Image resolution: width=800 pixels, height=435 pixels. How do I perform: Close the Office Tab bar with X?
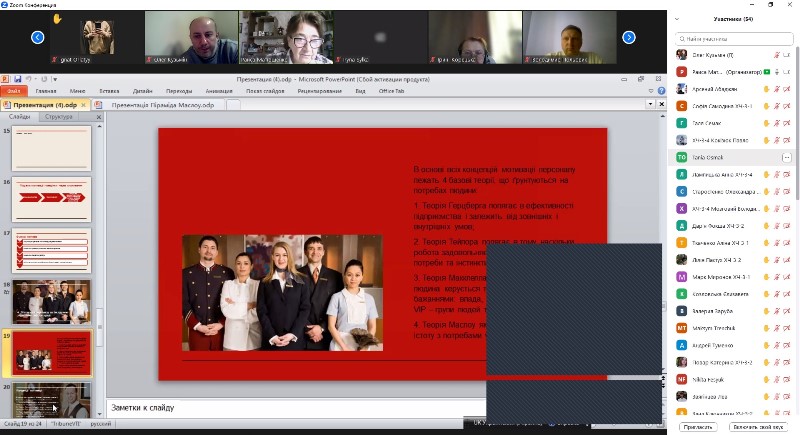pyautogui.click(x=662, y=104)
